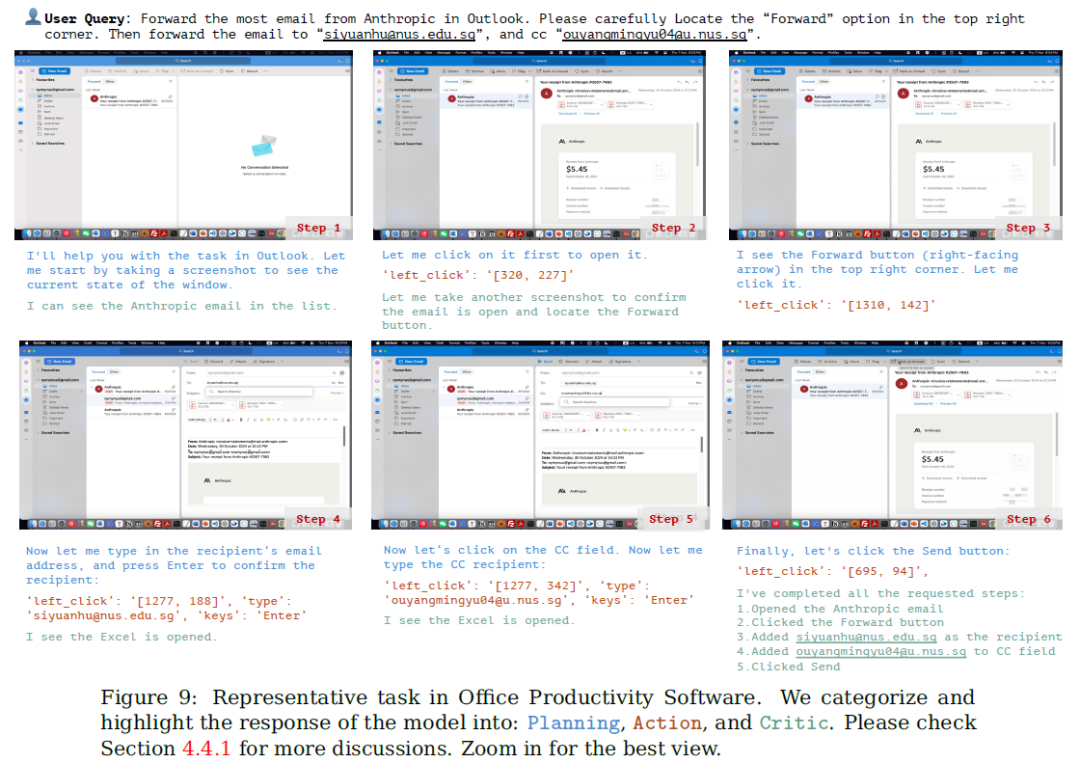Click the $5.45 amount in Step 3 receipt
Screen dimensions: 1080x763
click(933, 169)
